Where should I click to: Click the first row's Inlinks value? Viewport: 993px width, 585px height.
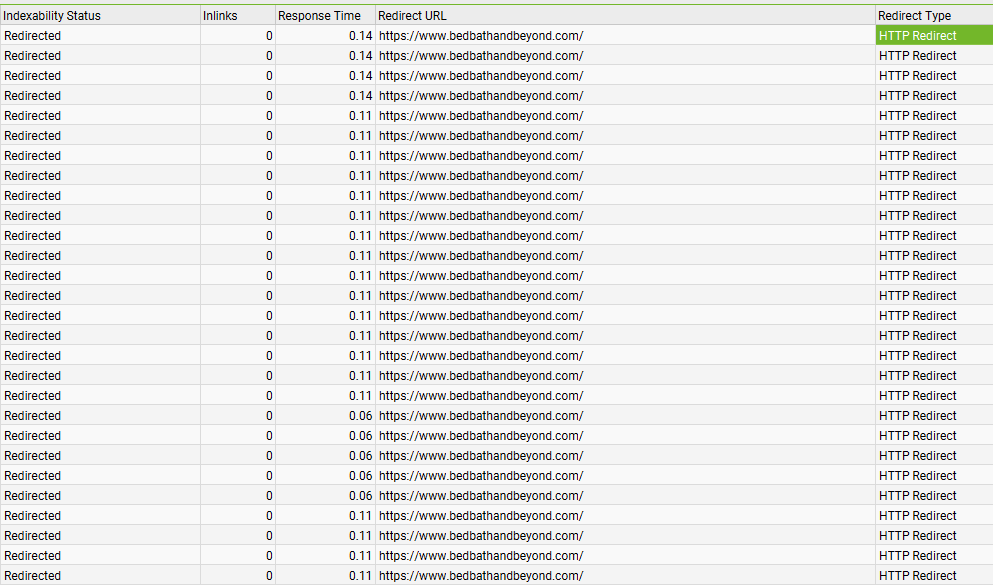tap(268, 36)
